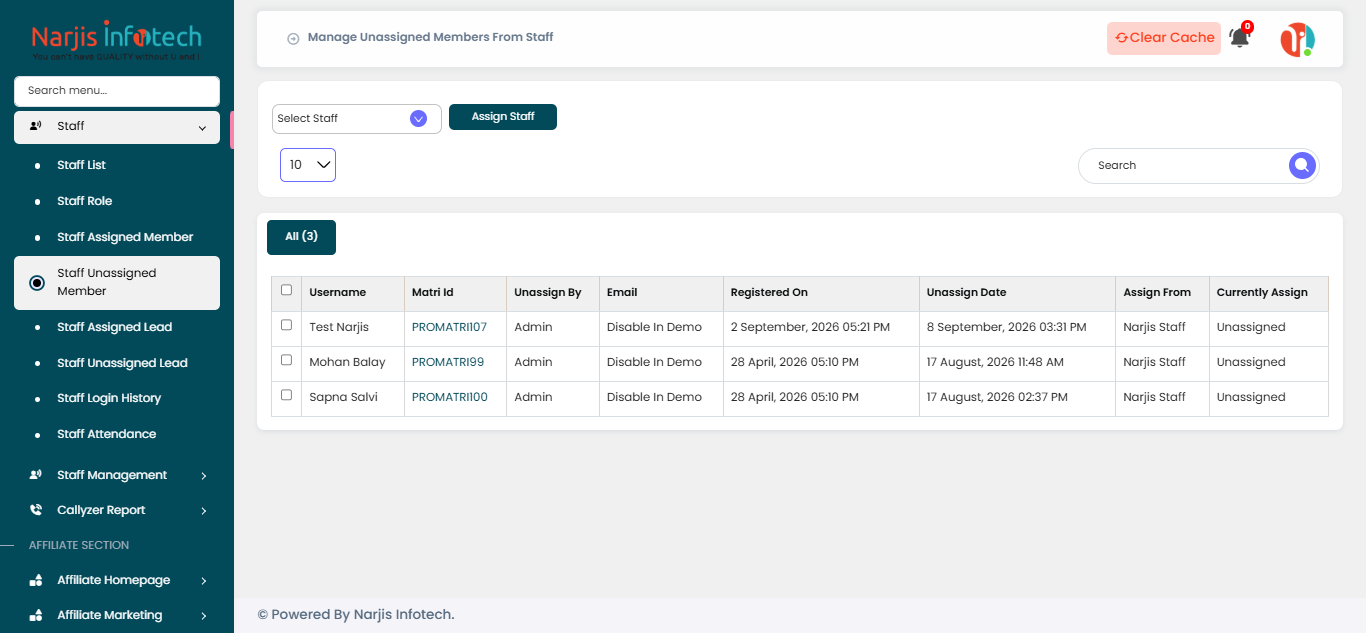This screenshot has width=1366, height=633.
Task: Click unassign date 17 August, 2026 02:37 PM
Action: click(997, 397)
